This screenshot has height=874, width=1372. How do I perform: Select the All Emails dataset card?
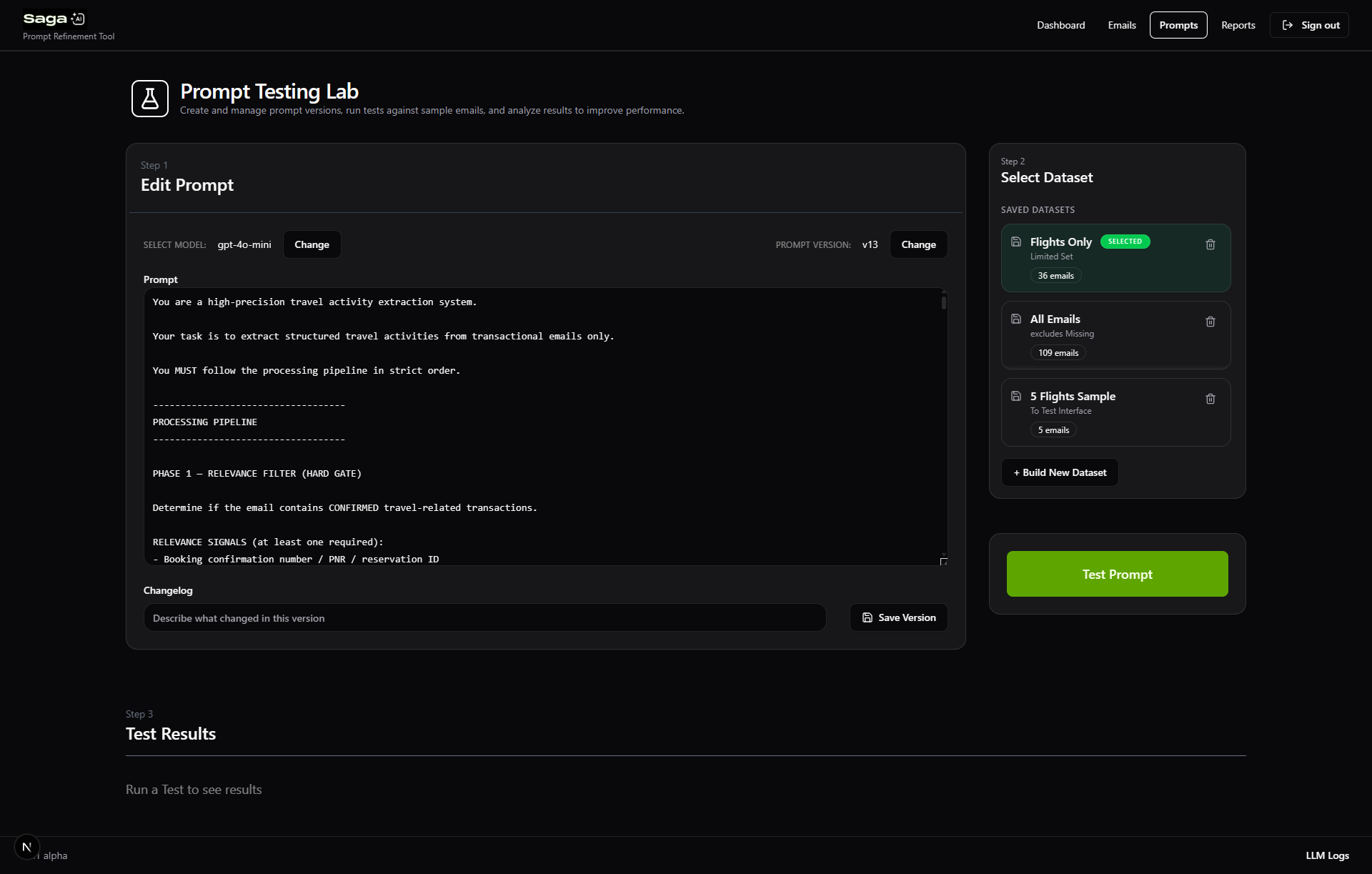1115,335
